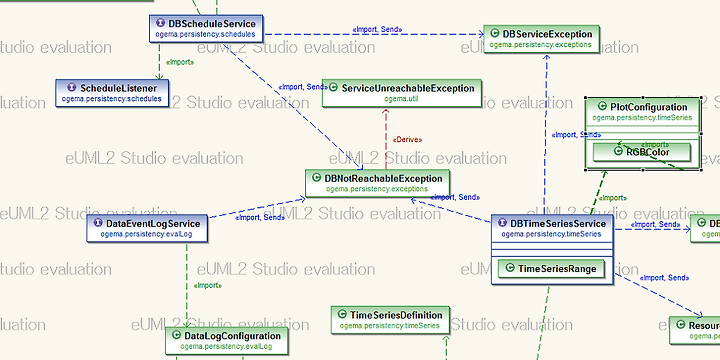This screenshot has height=360, width=720.
Task: Click ogema.util package label
Action: pos(401,98)
